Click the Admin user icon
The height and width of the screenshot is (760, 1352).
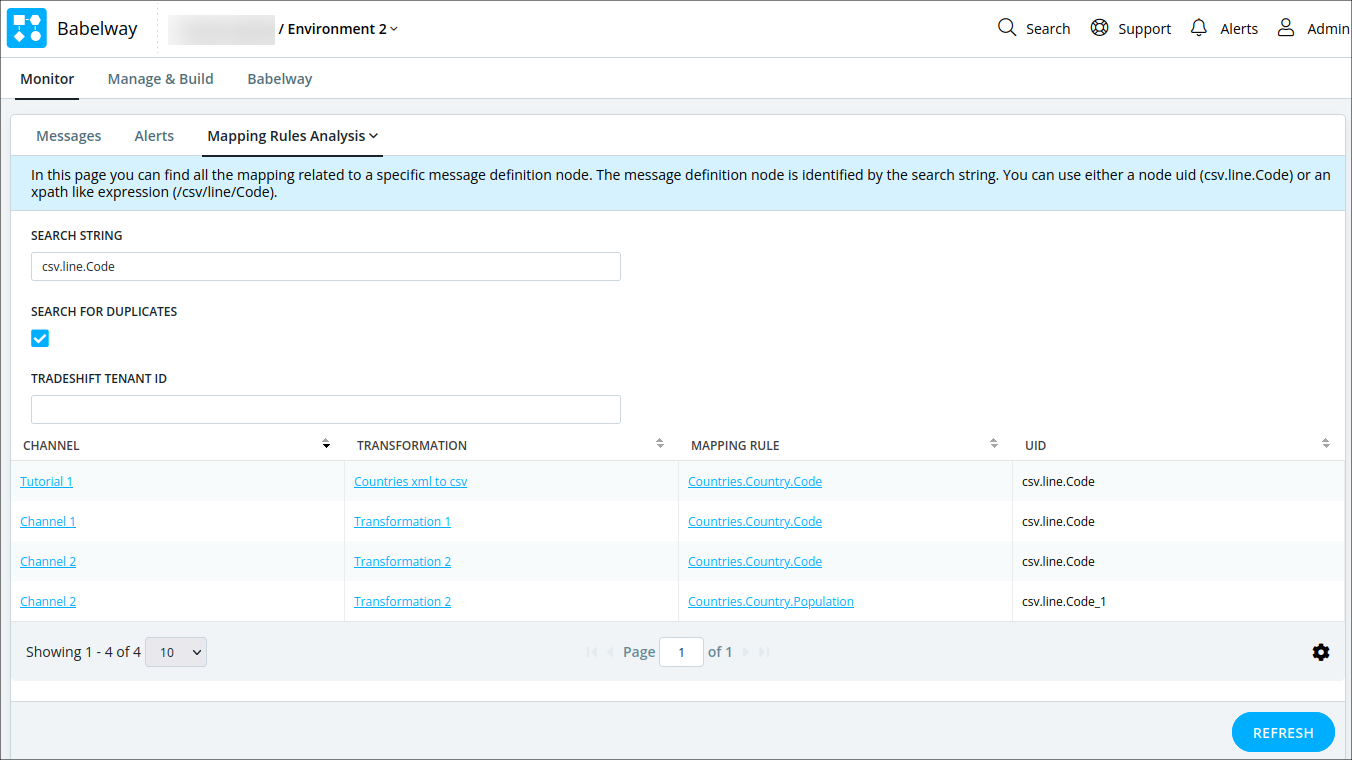pyautogui.click(x=1286, y=28)
